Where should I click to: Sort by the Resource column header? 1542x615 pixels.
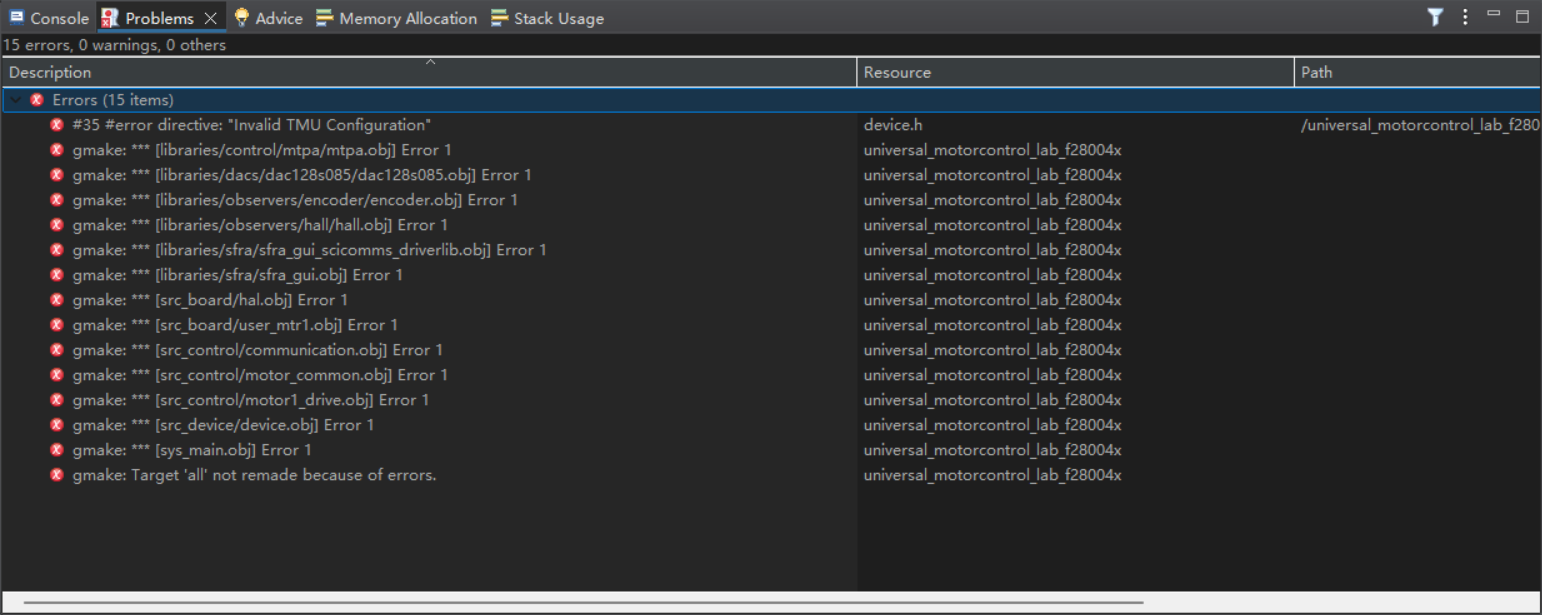(897, 72)
